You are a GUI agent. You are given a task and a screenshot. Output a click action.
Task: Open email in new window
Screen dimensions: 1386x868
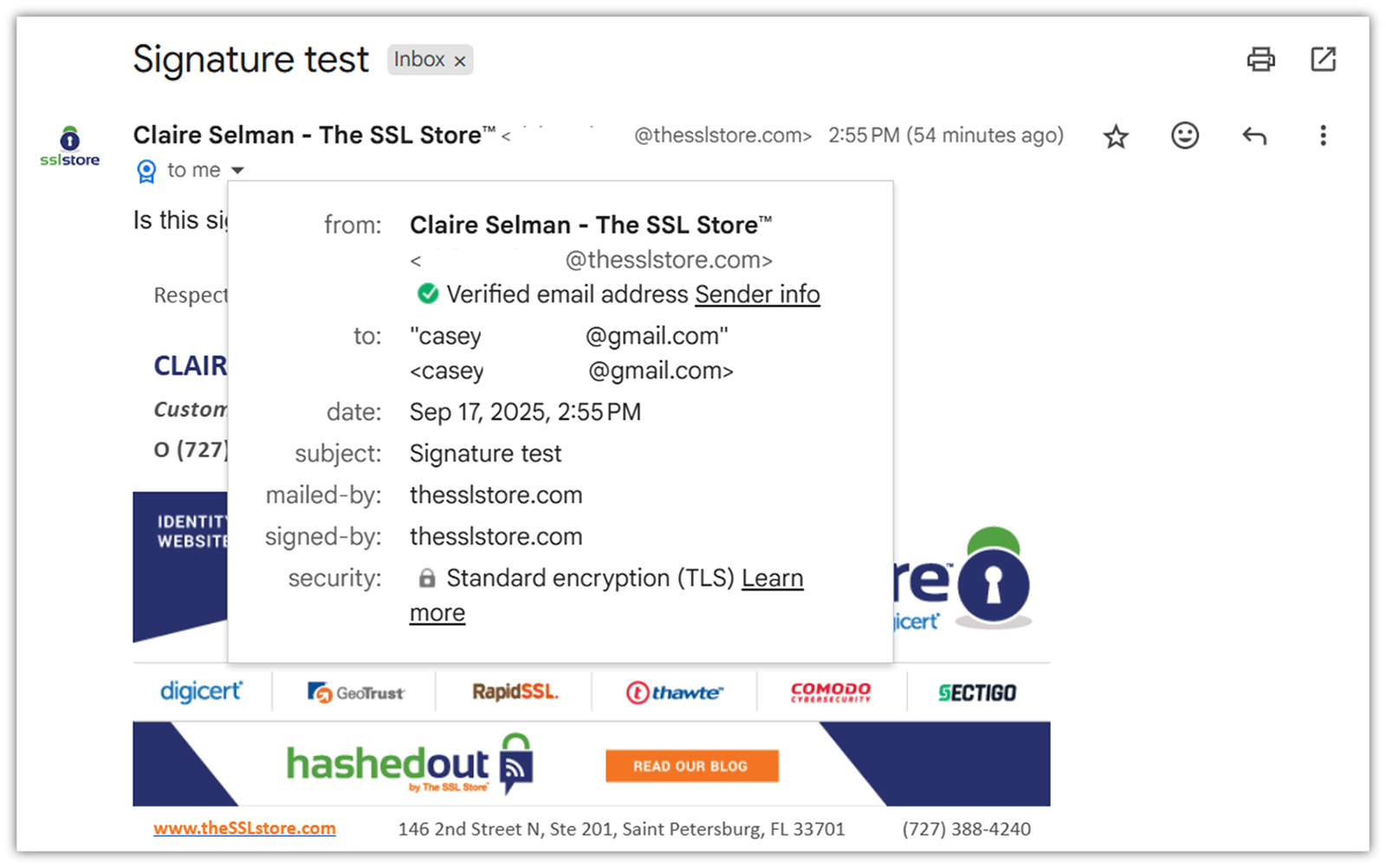1323,60
